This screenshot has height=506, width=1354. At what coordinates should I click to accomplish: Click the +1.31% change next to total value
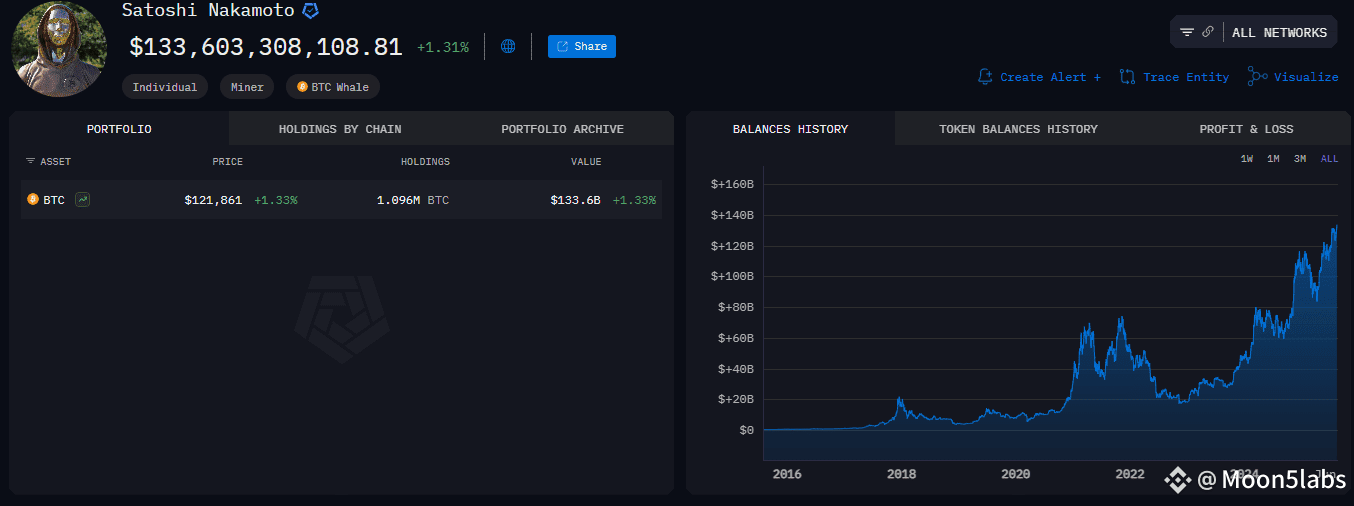click(442, 47)
